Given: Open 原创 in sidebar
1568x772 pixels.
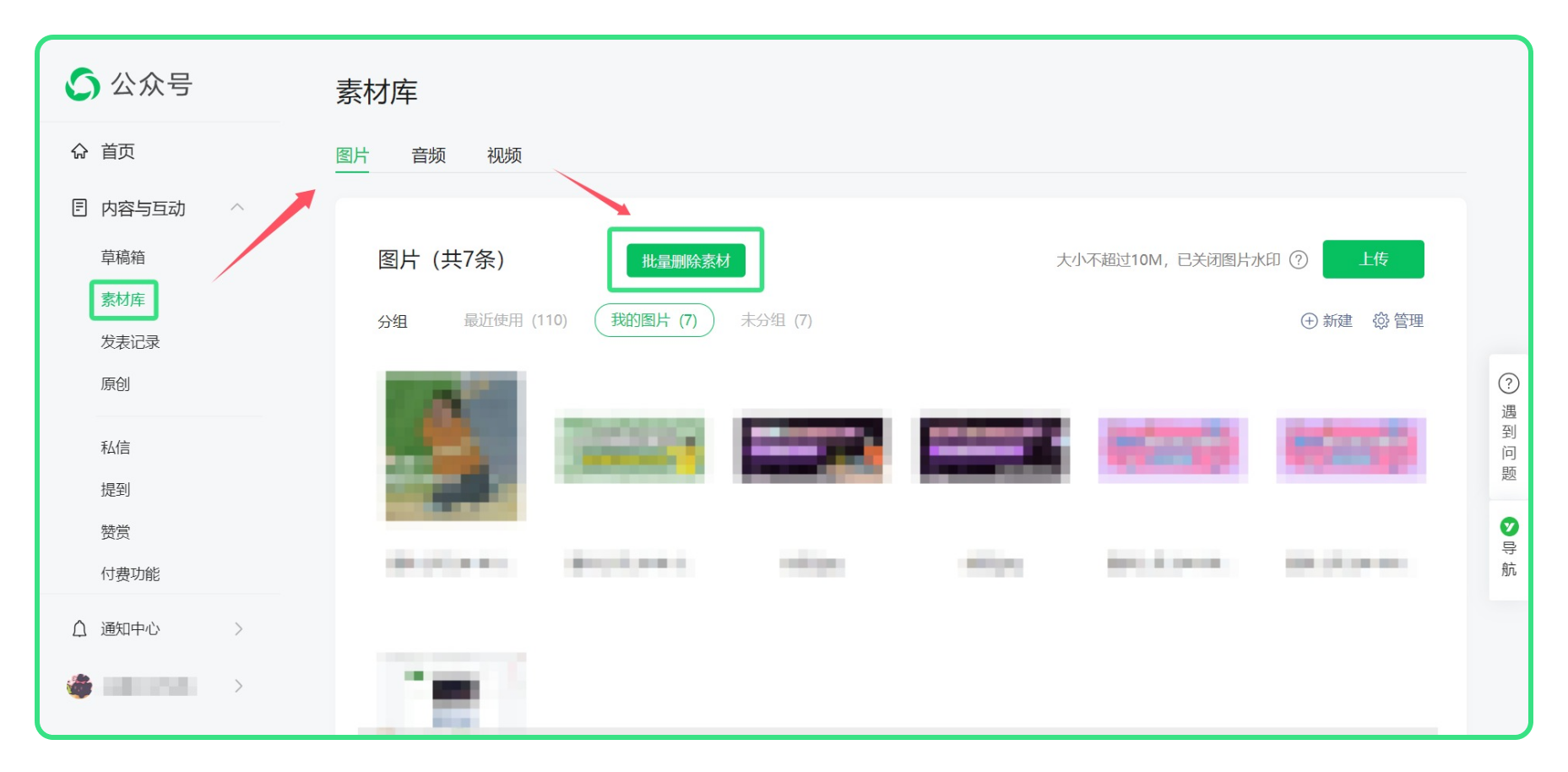Looking at the screenshot, I should coord(116,384).
